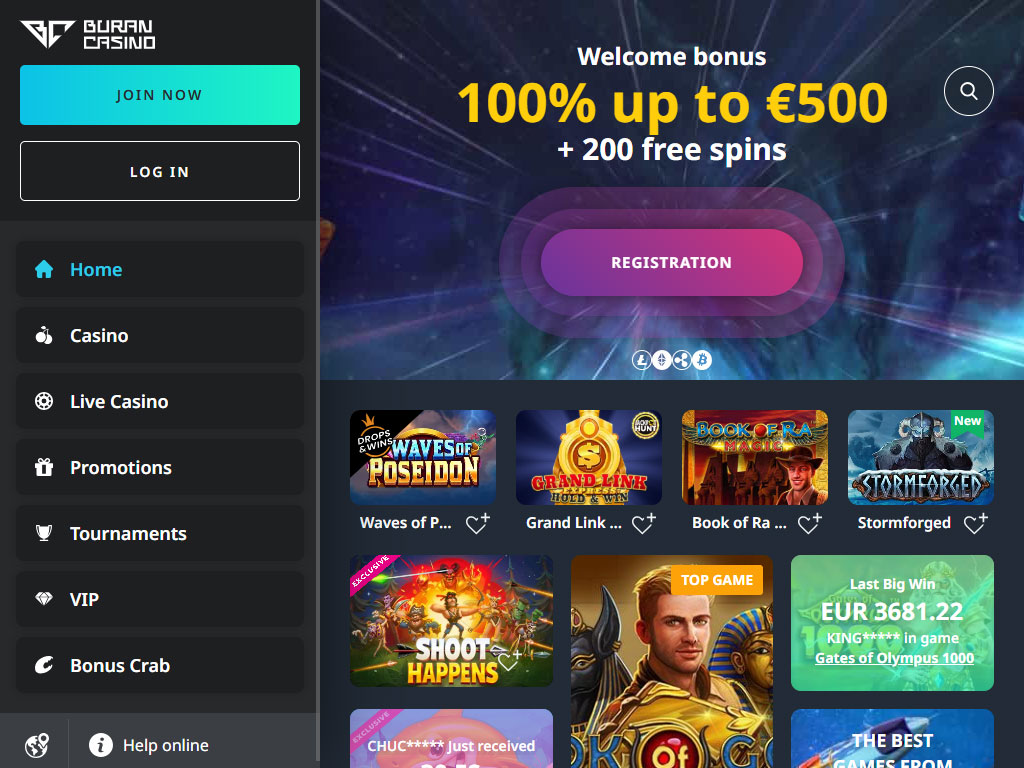Open Gates of Olympus 1000 link
The width and height of the screenshot is (1024, 768).
click(x=894, y=658)
